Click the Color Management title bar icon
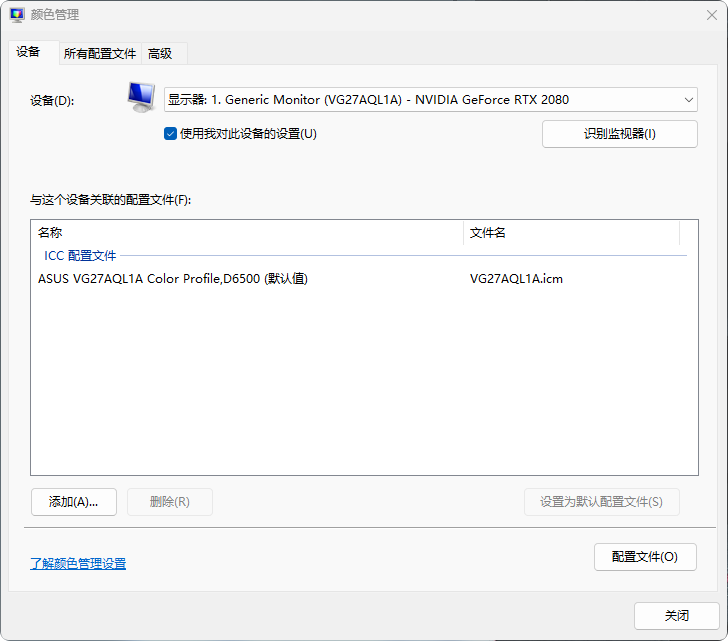The width and height of the screenshot is (728, 641). [17, 15]
